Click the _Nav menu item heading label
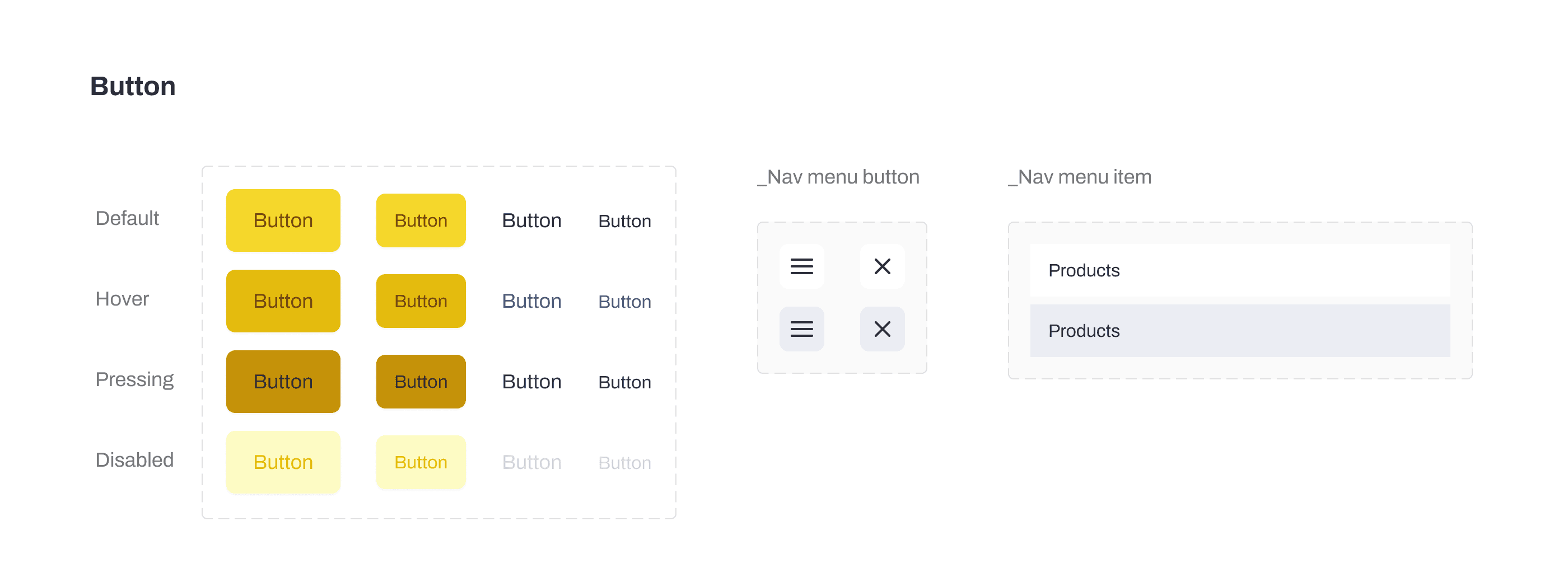Viewport: 1568px width, 573px height. tap(1080, 177)
